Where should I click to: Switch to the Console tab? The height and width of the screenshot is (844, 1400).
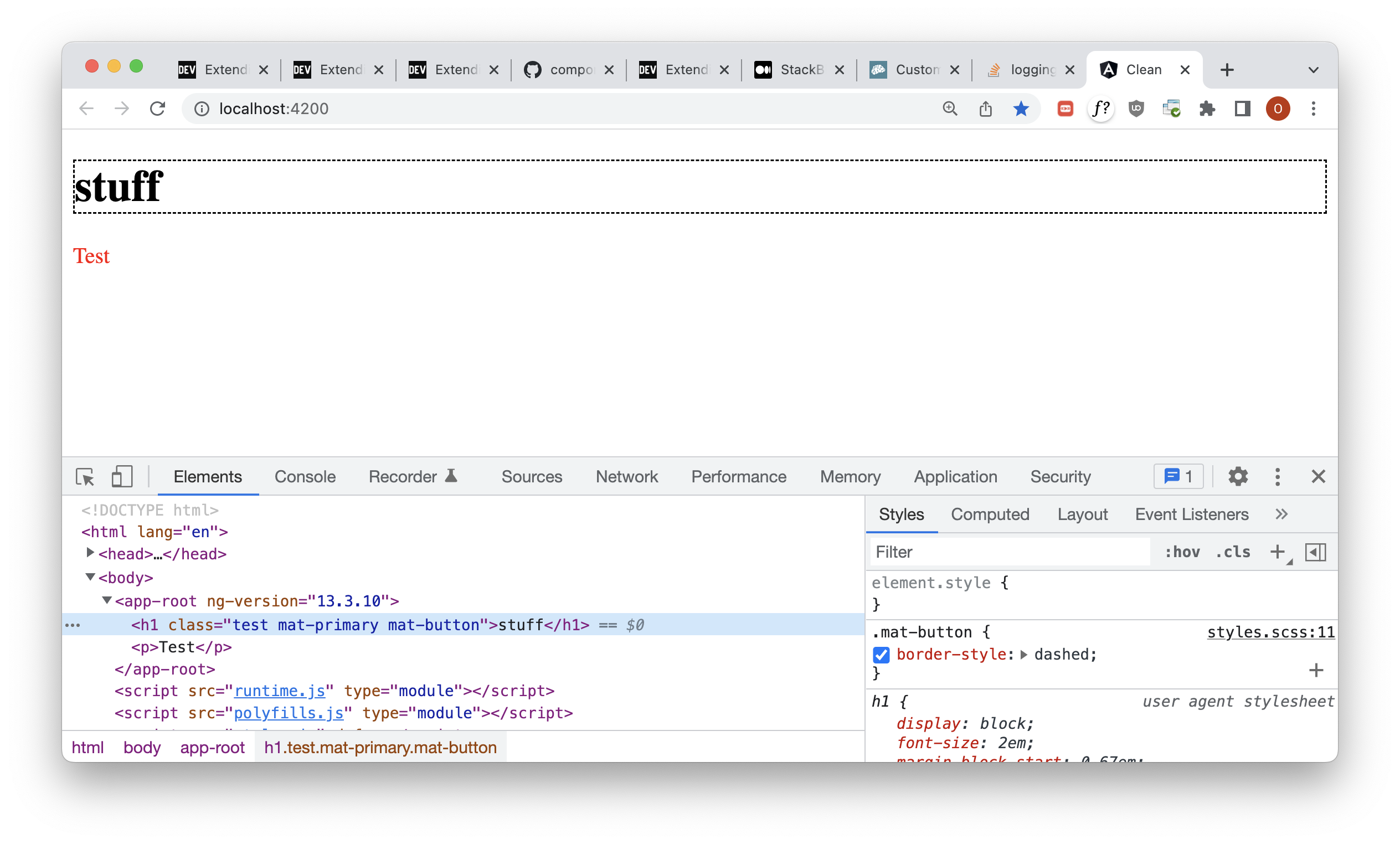[305, 476]
